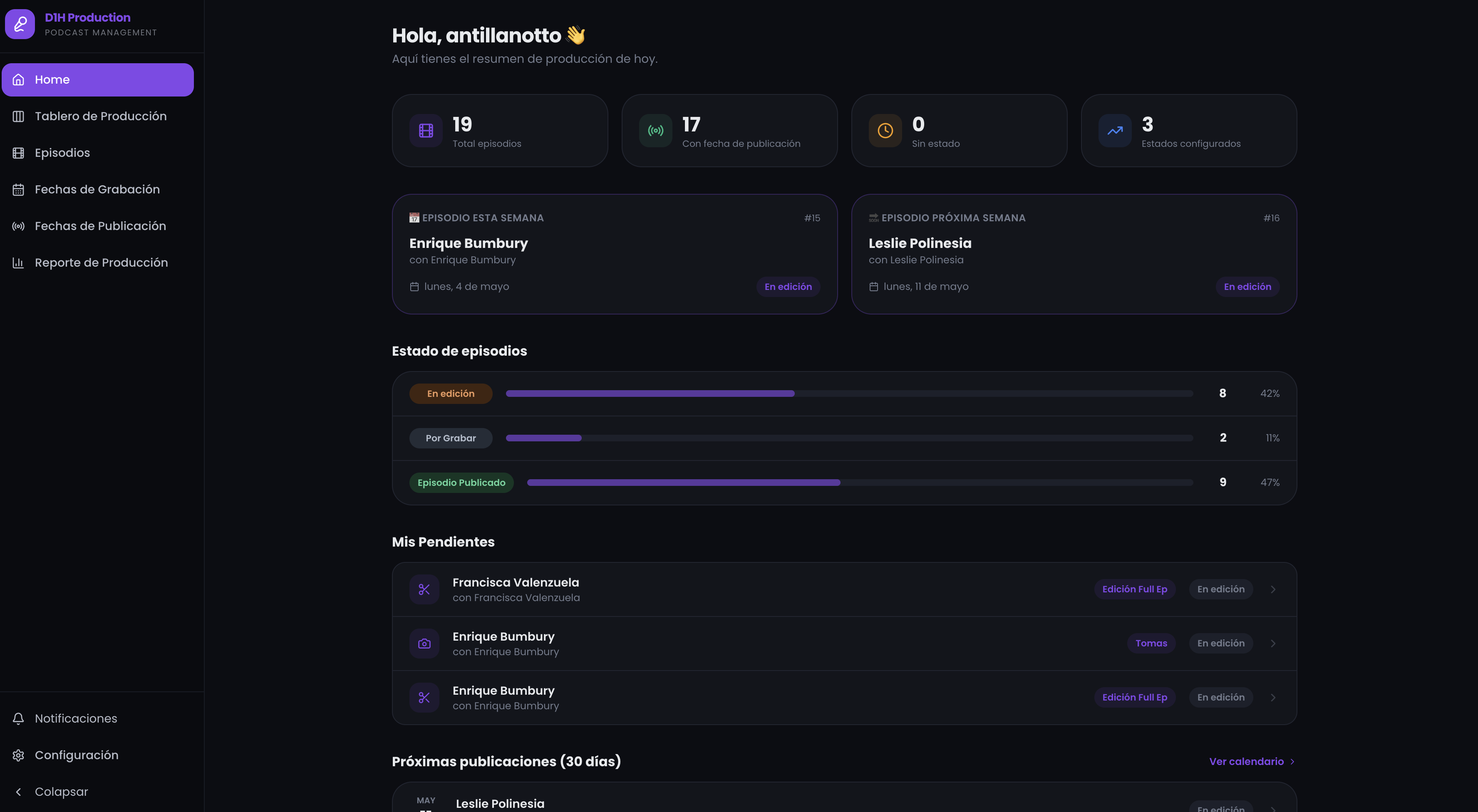The height and width of the screenshot is (812, 1478).
Task: Click the Episodio Publicado progress bar
Action: tap(860, 483)
